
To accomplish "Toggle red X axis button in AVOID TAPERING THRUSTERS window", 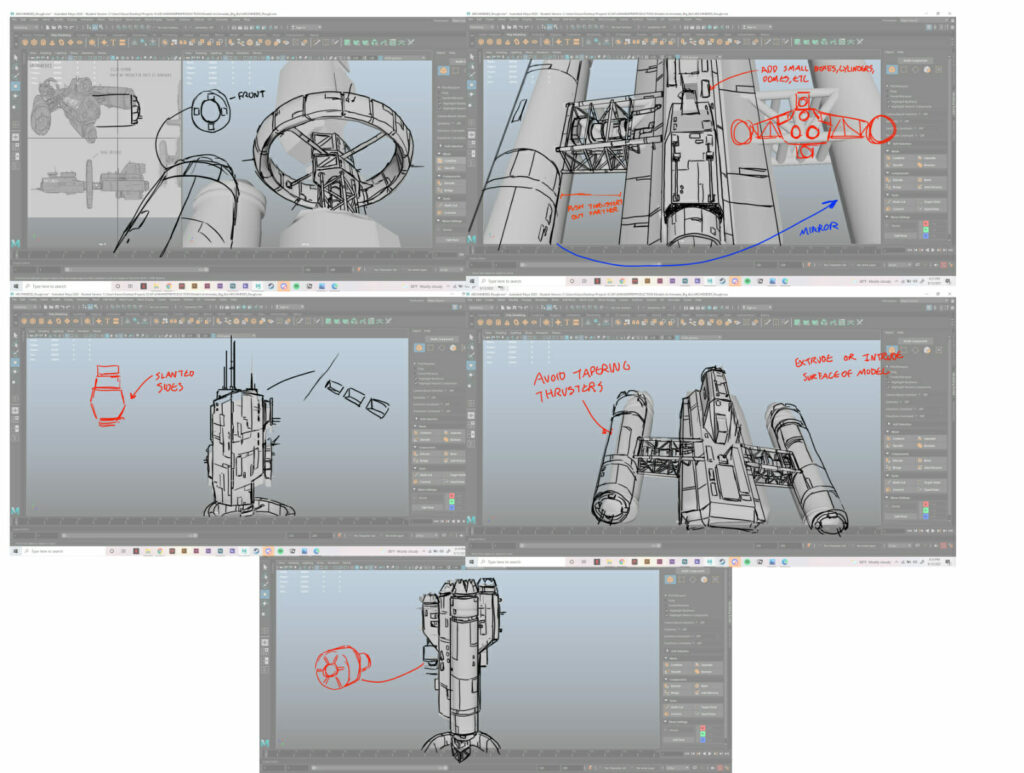I will click(x=925, y=504).
